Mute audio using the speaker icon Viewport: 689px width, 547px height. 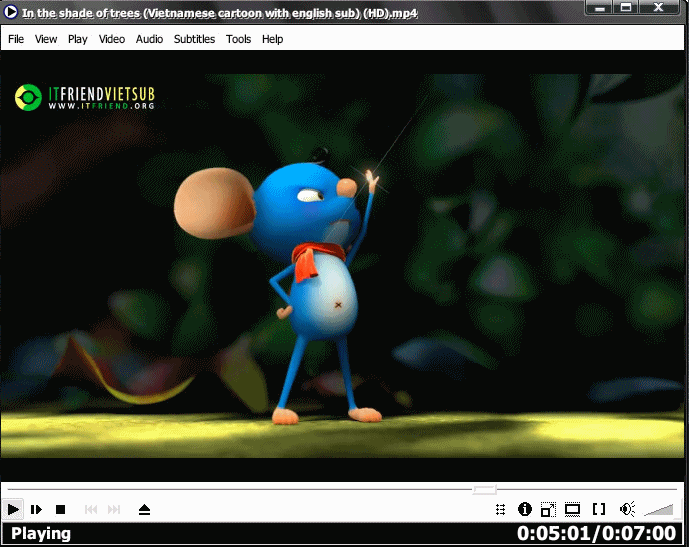click(627, 509)
